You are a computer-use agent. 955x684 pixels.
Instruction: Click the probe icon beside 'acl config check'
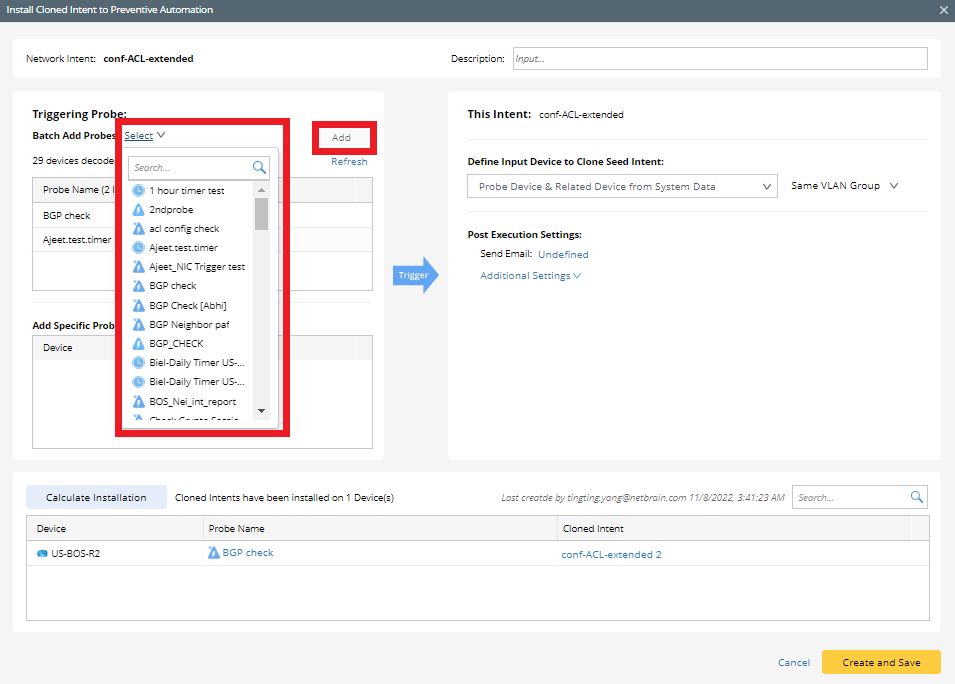pos(137,228)
